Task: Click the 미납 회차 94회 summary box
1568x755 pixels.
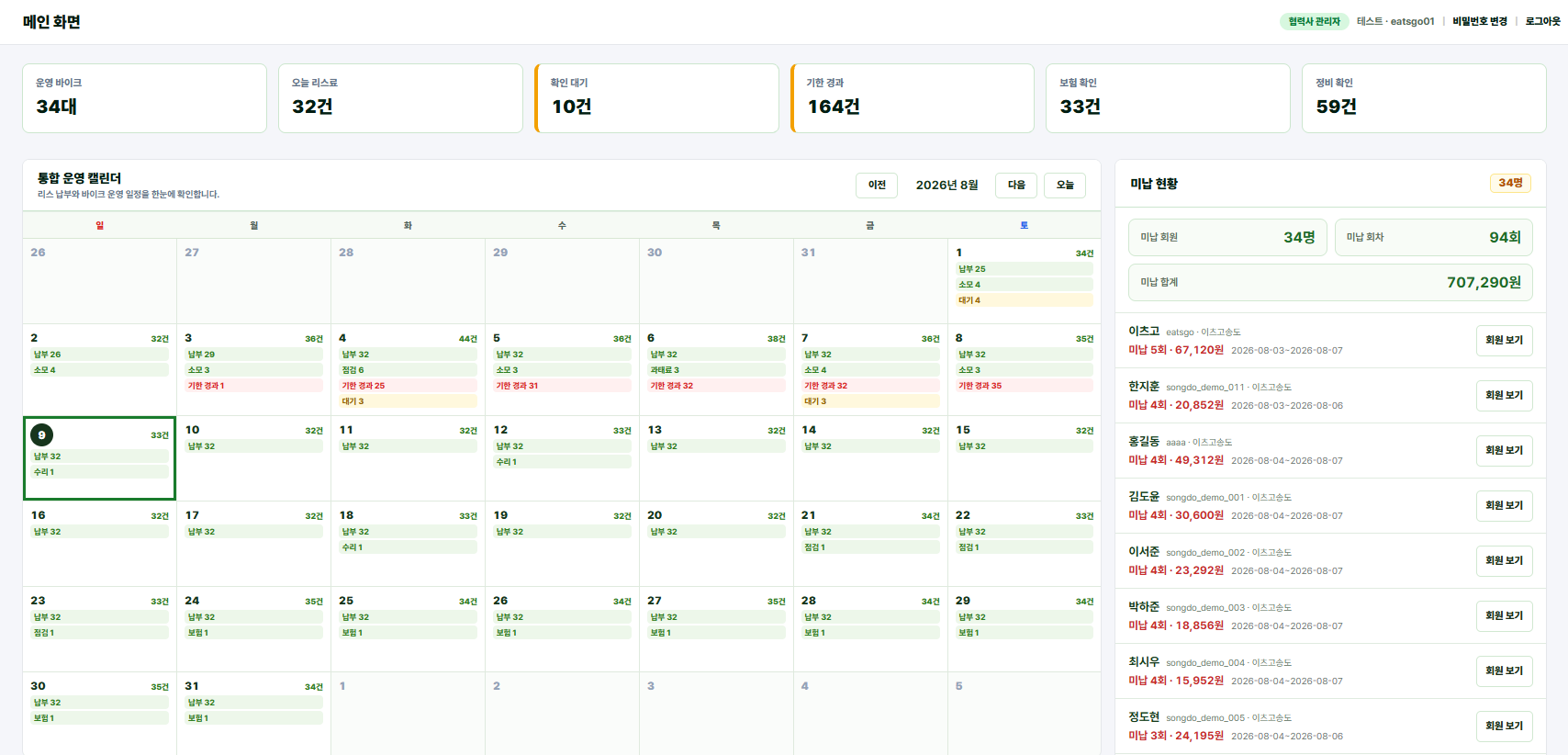Action: (x=1434, y=237)
